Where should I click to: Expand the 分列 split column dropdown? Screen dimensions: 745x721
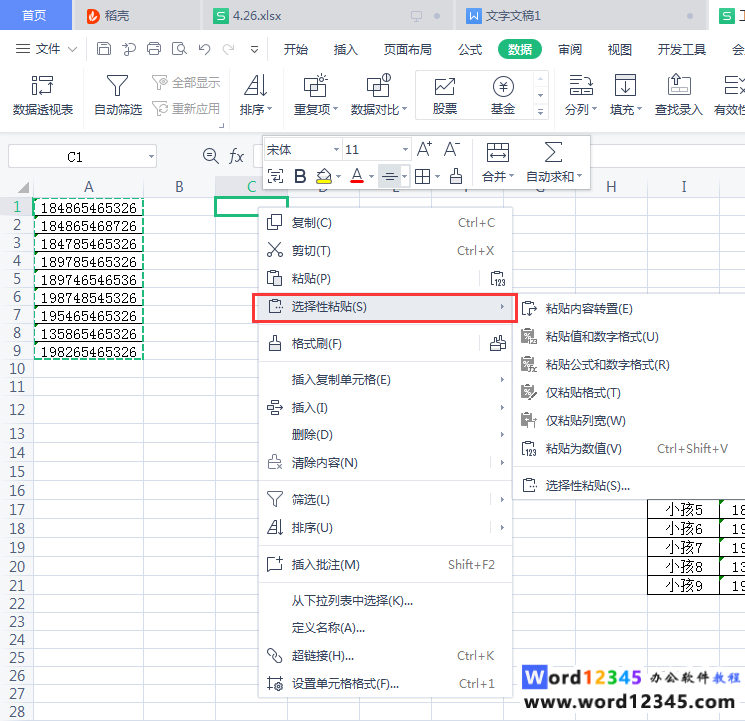(x=594, y=109)
